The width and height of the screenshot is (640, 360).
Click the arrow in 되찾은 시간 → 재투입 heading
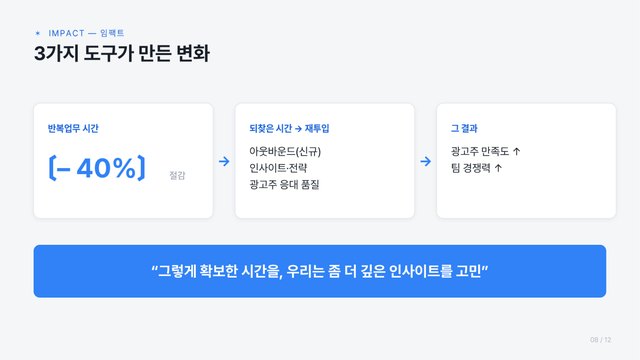[298, 129]
